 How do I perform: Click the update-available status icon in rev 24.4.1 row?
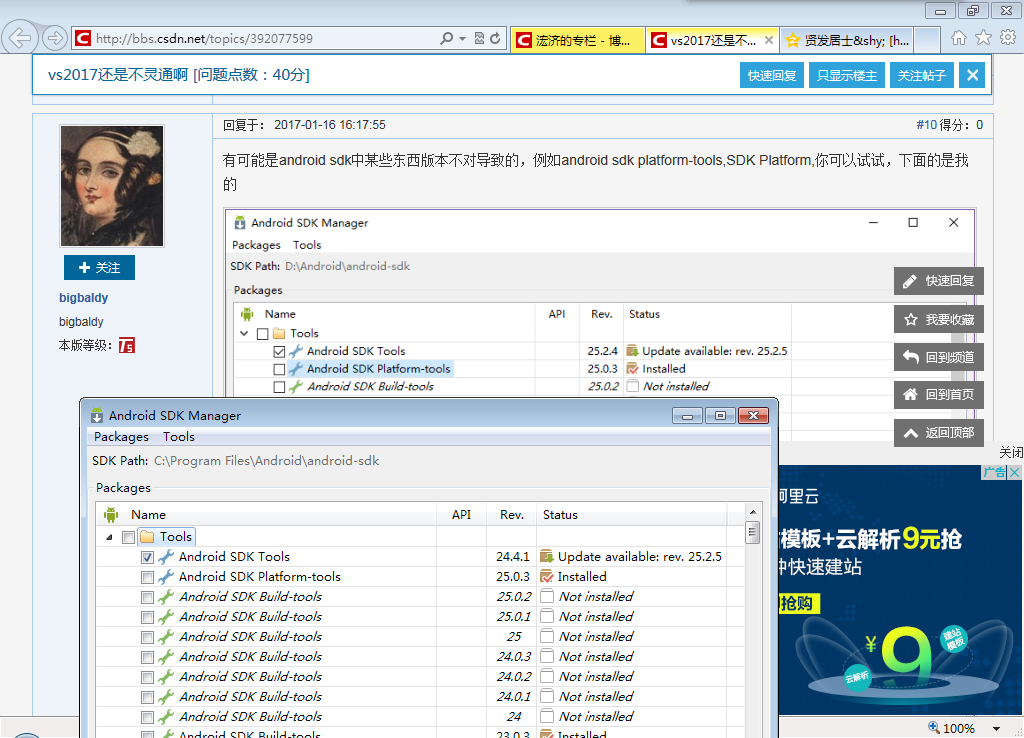point(547,556)
